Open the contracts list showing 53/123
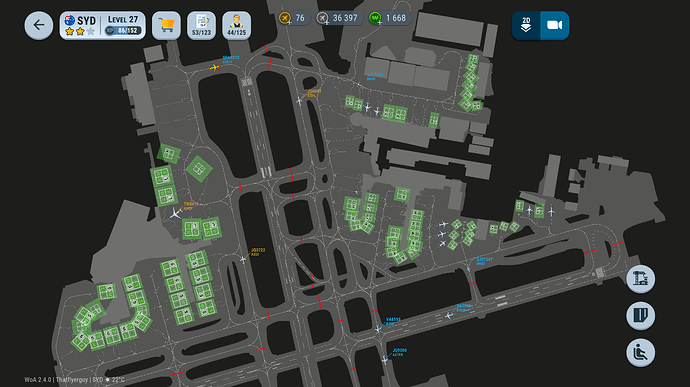 point(202,26)
